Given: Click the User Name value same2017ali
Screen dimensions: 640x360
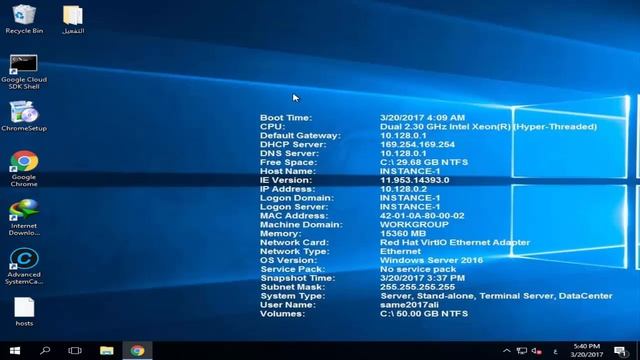Looking at the screenshot, I should (409, 305).
